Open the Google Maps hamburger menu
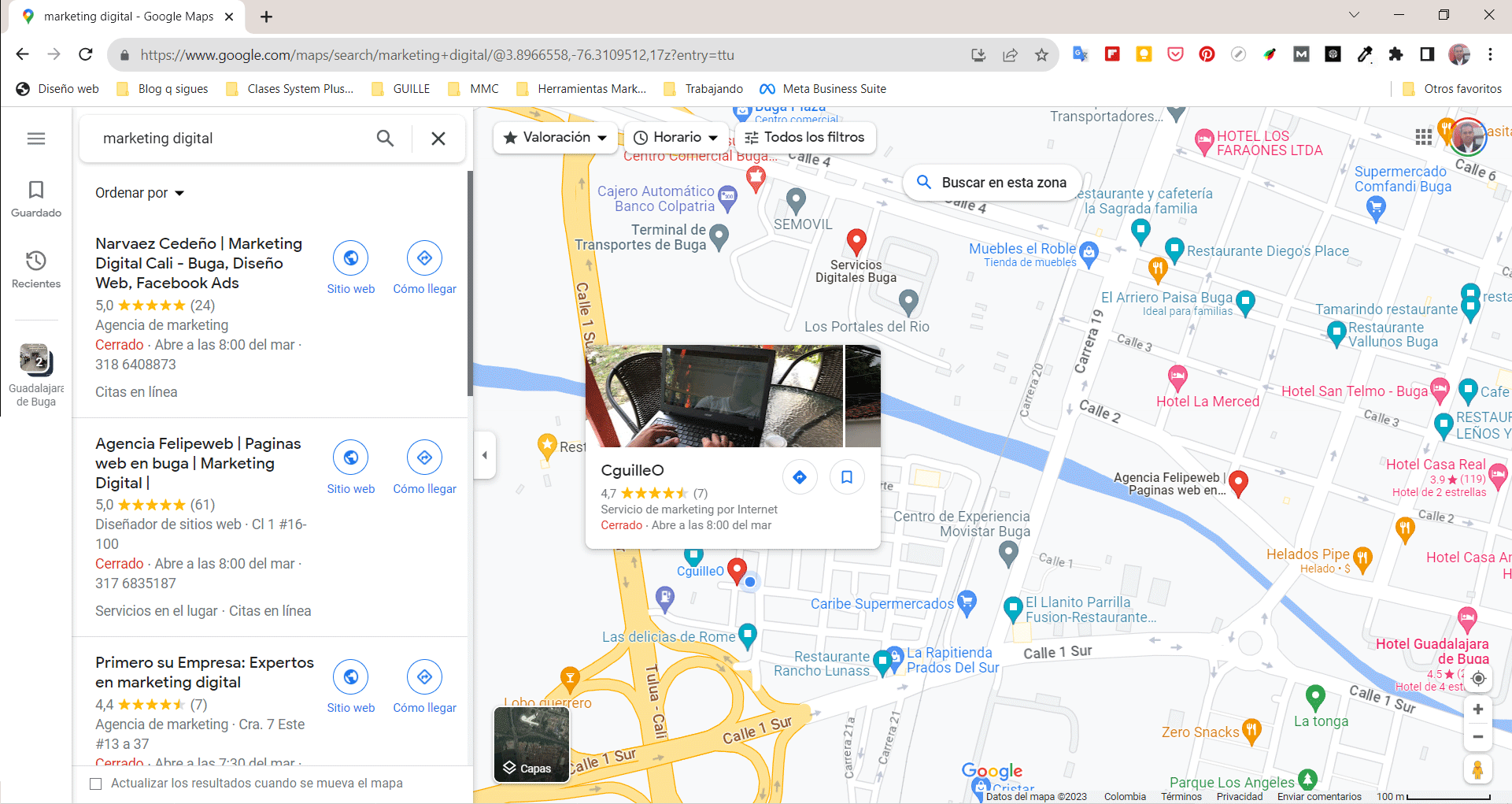Viewport: 1512px width, 804px height. coord(36,139)
